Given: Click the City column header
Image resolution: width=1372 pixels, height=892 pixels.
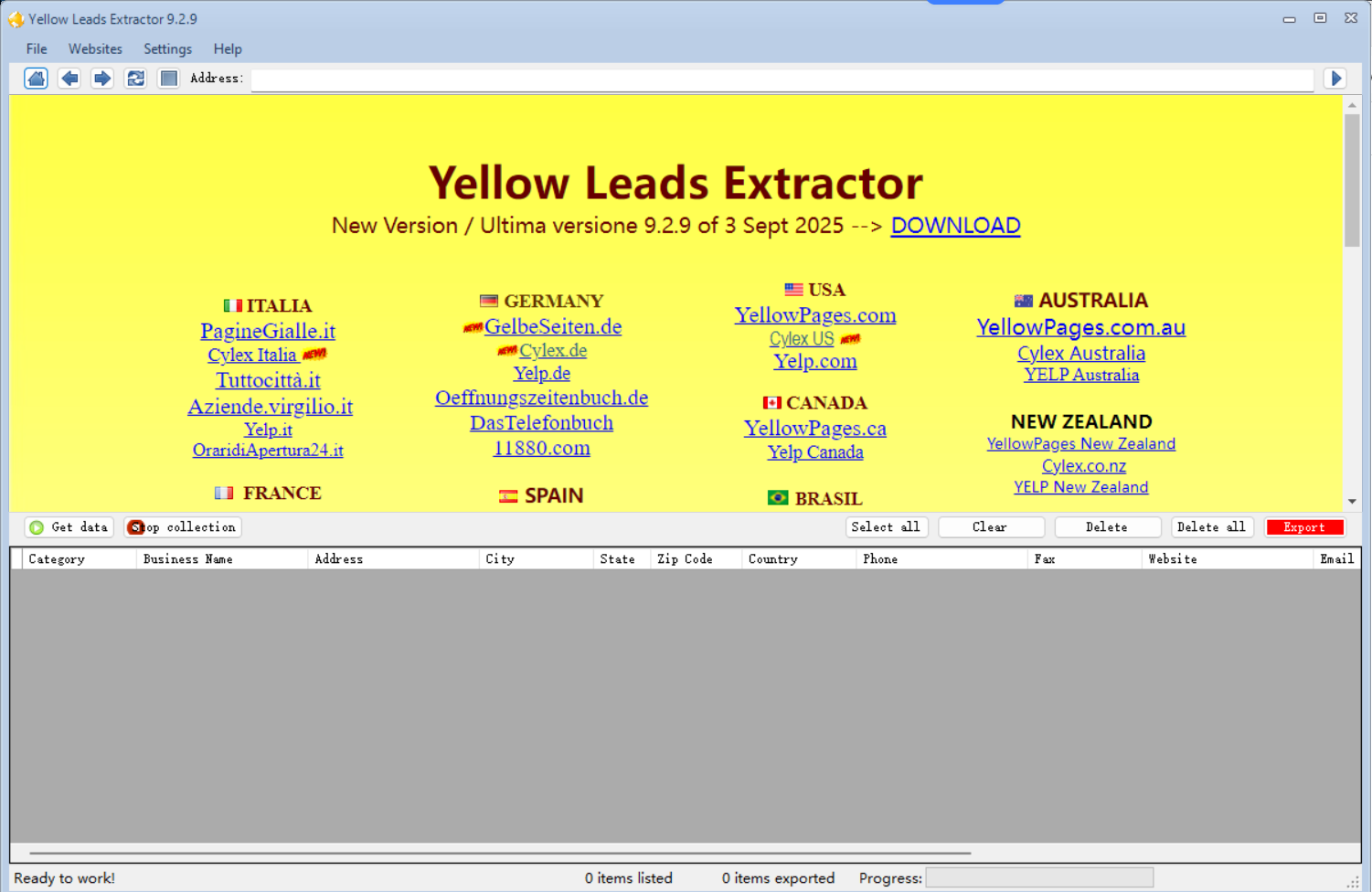Looking at the screenshot, I should click(536, 559).
